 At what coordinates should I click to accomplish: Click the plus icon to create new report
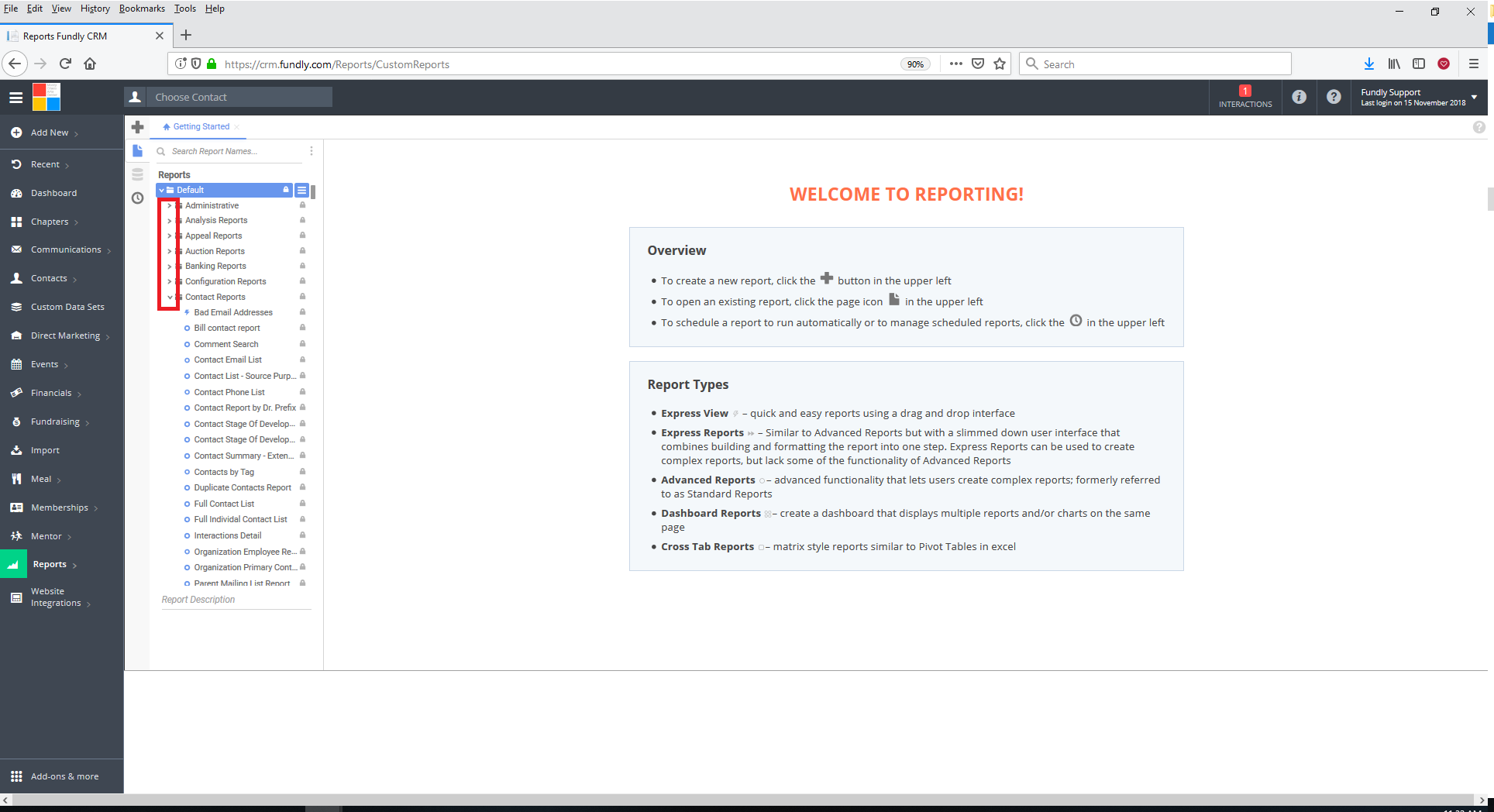tap(138, 127)
